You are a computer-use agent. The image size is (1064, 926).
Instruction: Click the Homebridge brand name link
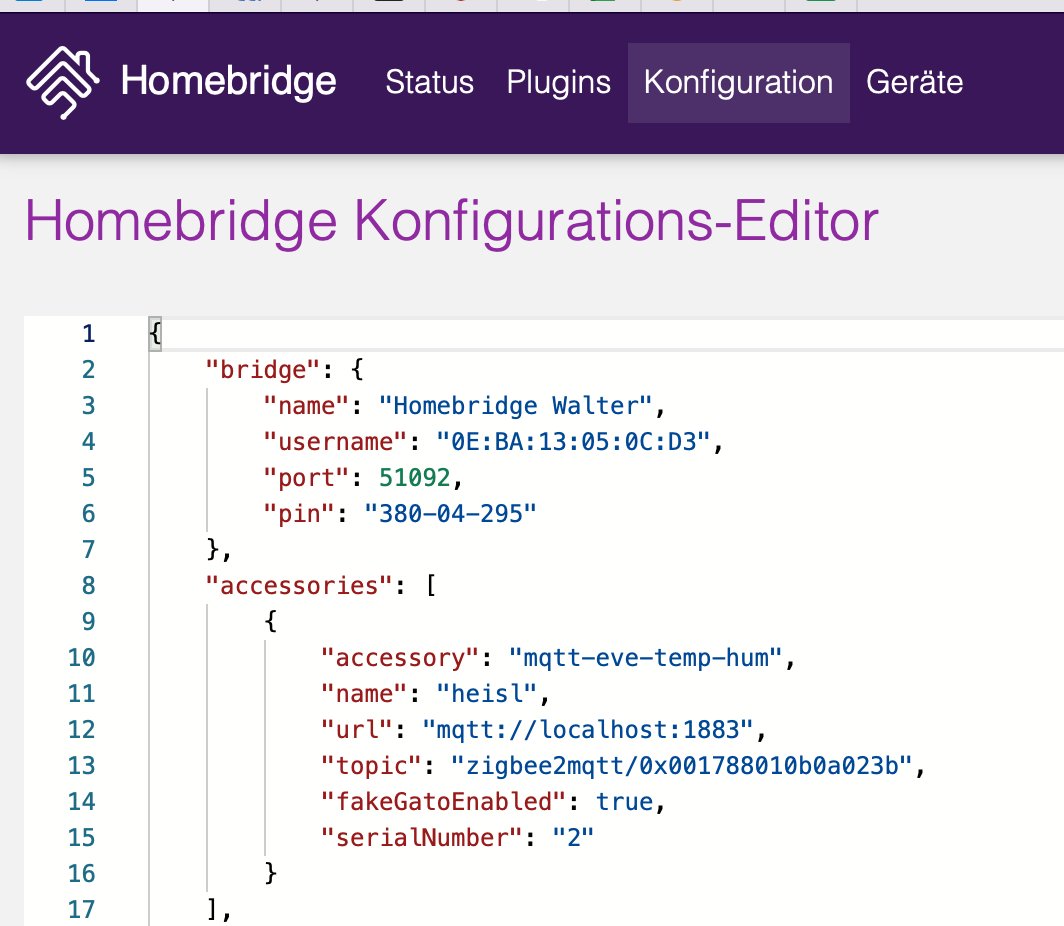click(x=228, y=82)
